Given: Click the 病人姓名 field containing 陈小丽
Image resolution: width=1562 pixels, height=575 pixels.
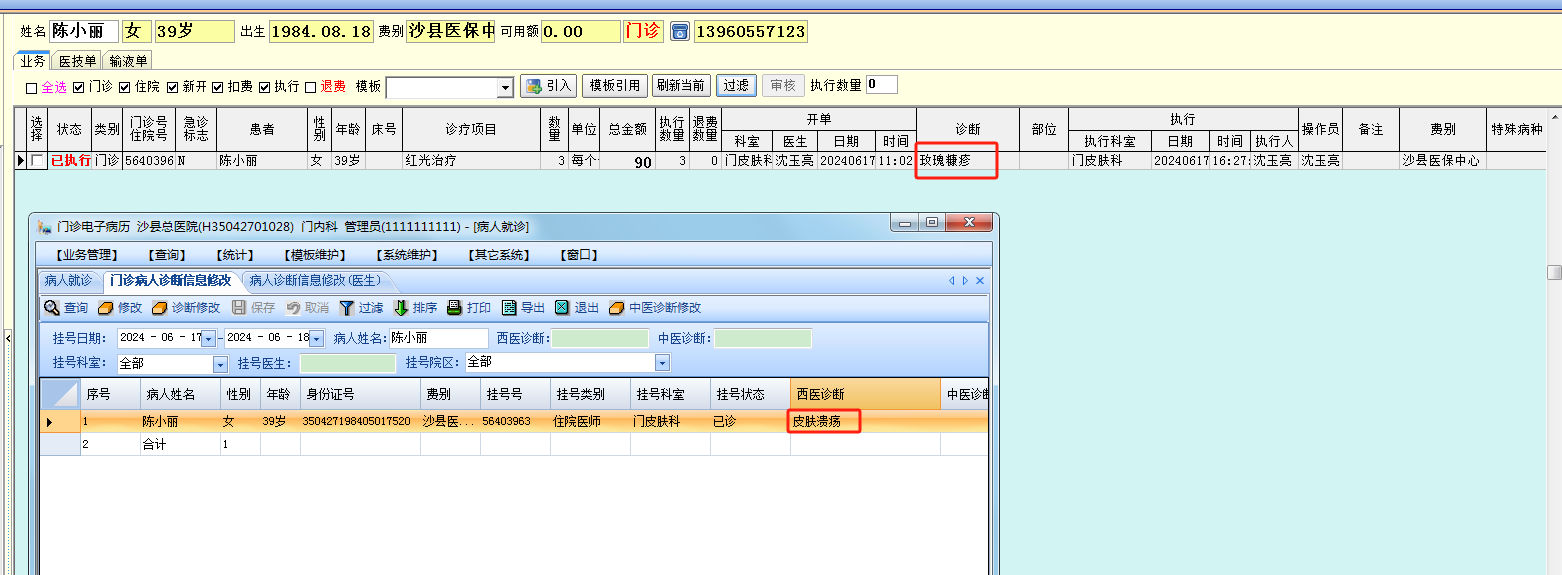Looking at the screenshot, I should click(x=438, y=338).
